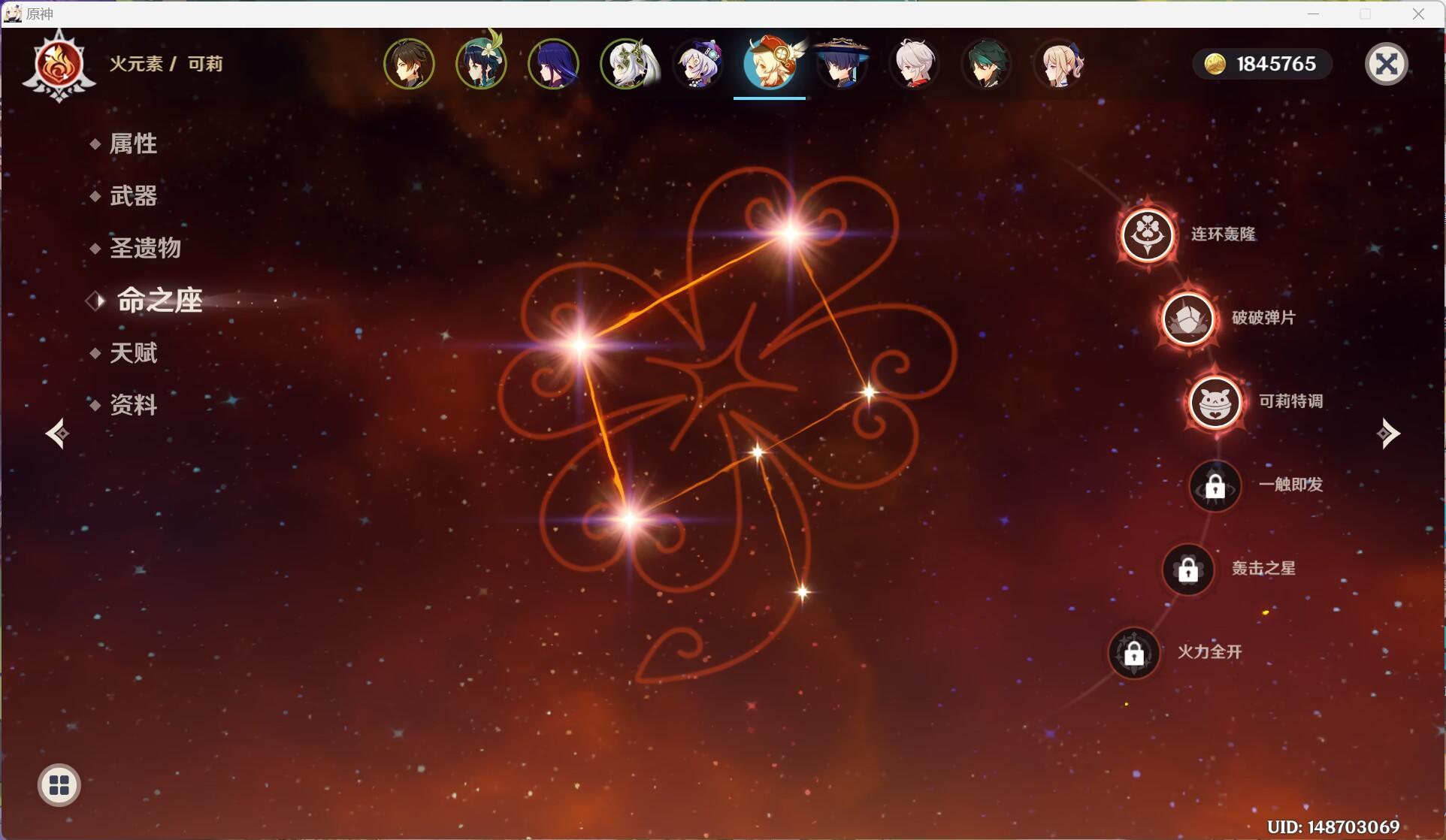
Task: Open the 可莉特调 constellation icon
Action: coord(1215,402)
